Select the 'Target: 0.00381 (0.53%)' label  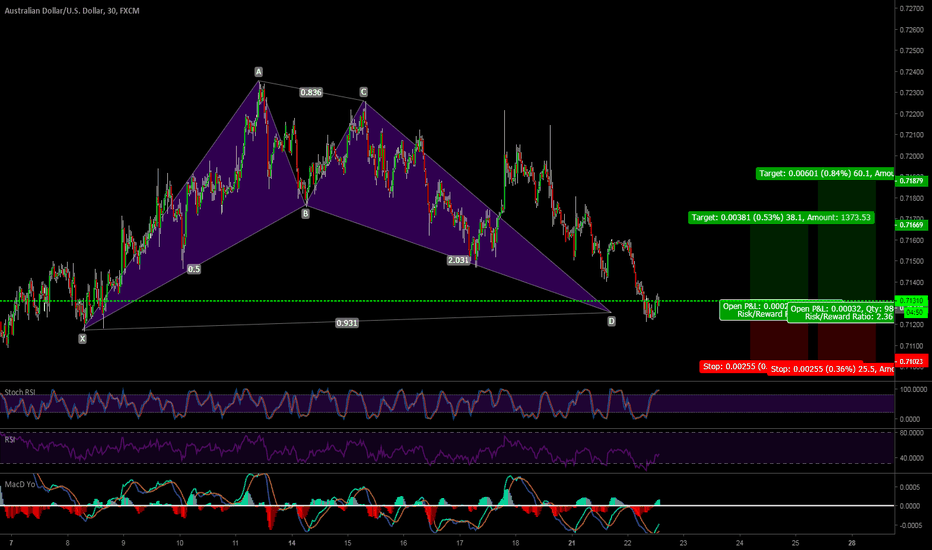tap(781, 218)
